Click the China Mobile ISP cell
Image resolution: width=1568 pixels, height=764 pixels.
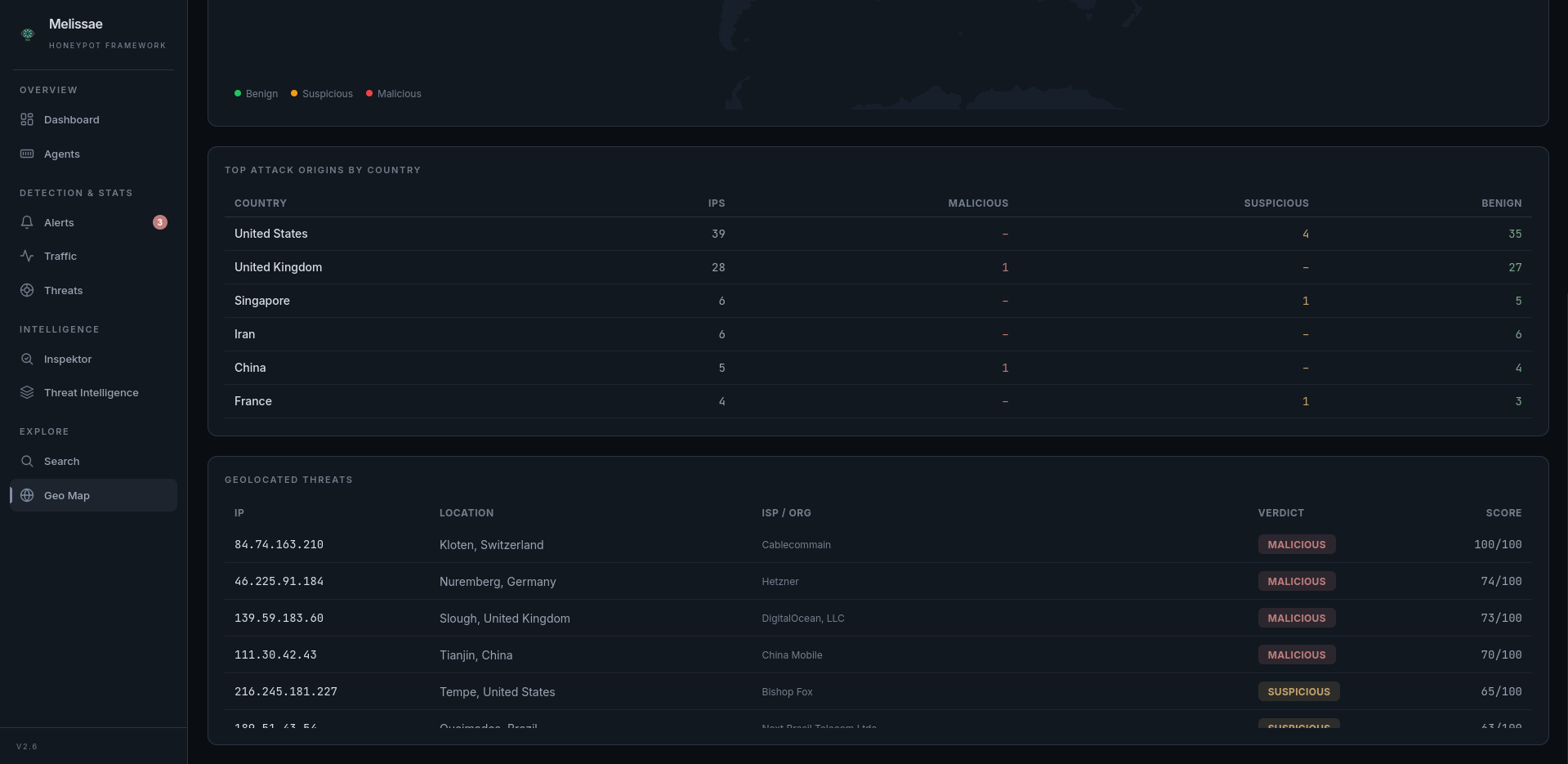[x=792, y=655]
